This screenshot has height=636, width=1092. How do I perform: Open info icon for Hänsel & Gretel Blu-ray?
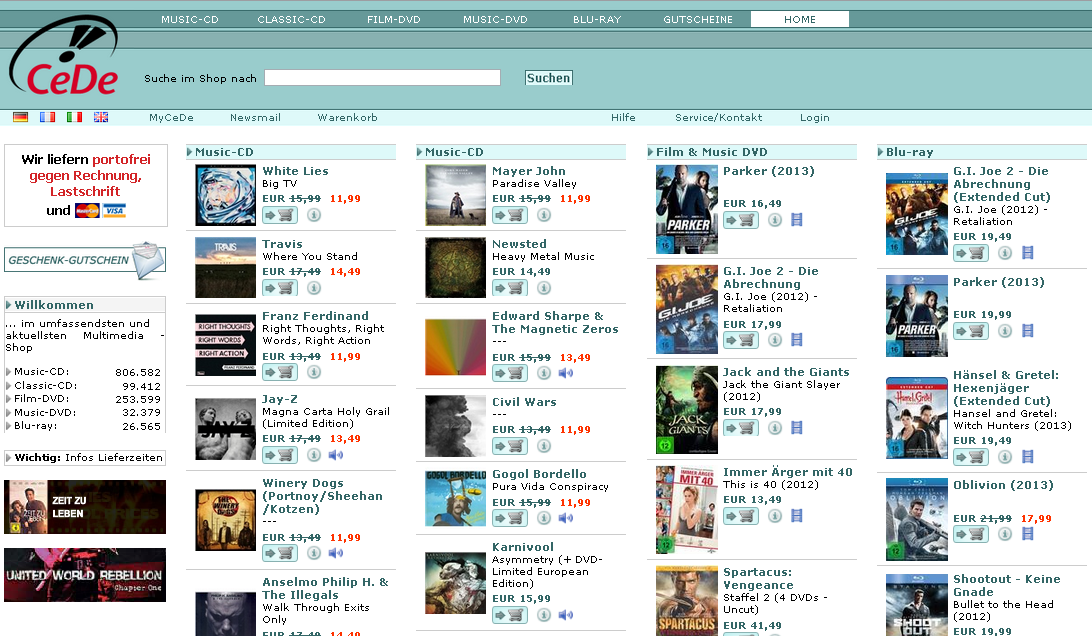1005,457
